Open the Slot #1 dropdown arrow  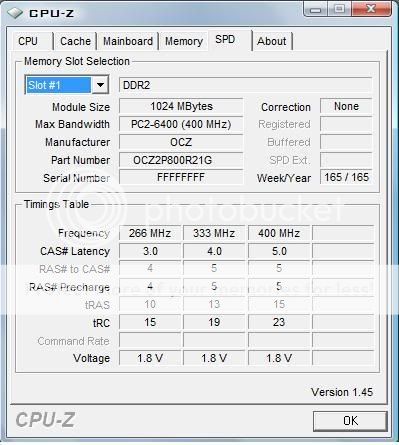click(100, 85)
